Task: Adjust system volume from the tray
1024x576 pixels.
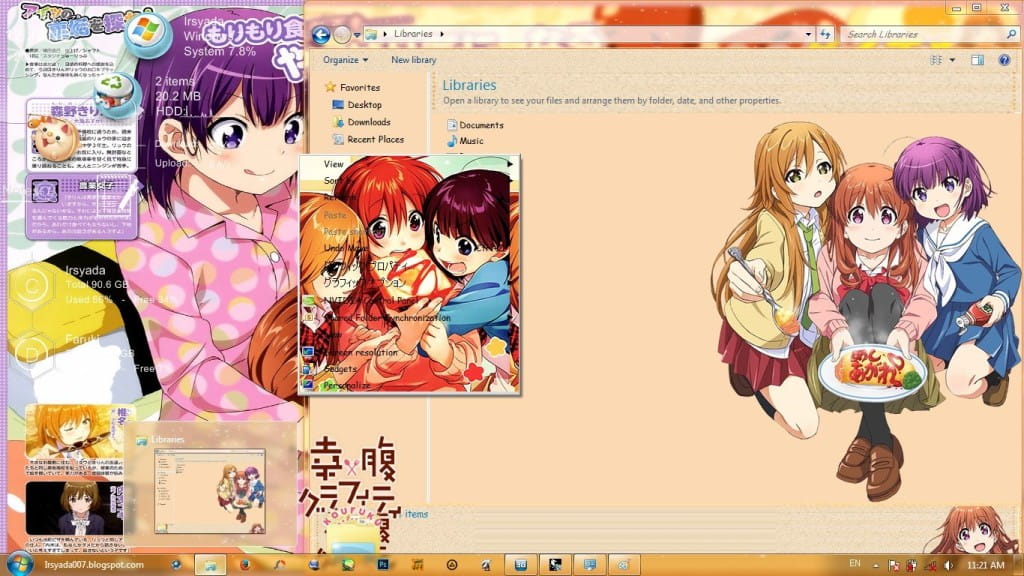Action: coord(948,565)
